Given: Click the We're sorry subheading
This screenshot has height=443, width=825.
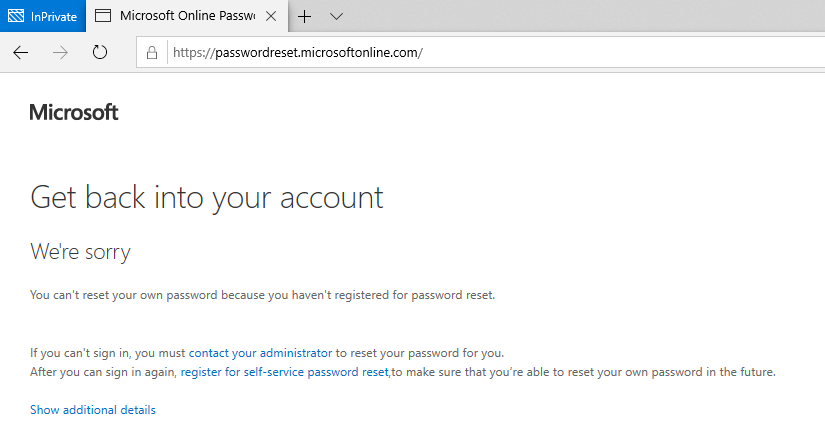Looking at the screenshot, I should 80,252.
